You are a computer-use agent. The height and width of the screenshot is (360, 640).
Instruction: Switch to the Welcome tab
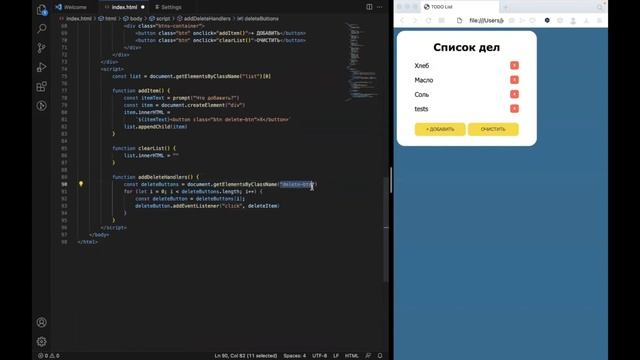point(72,7)
